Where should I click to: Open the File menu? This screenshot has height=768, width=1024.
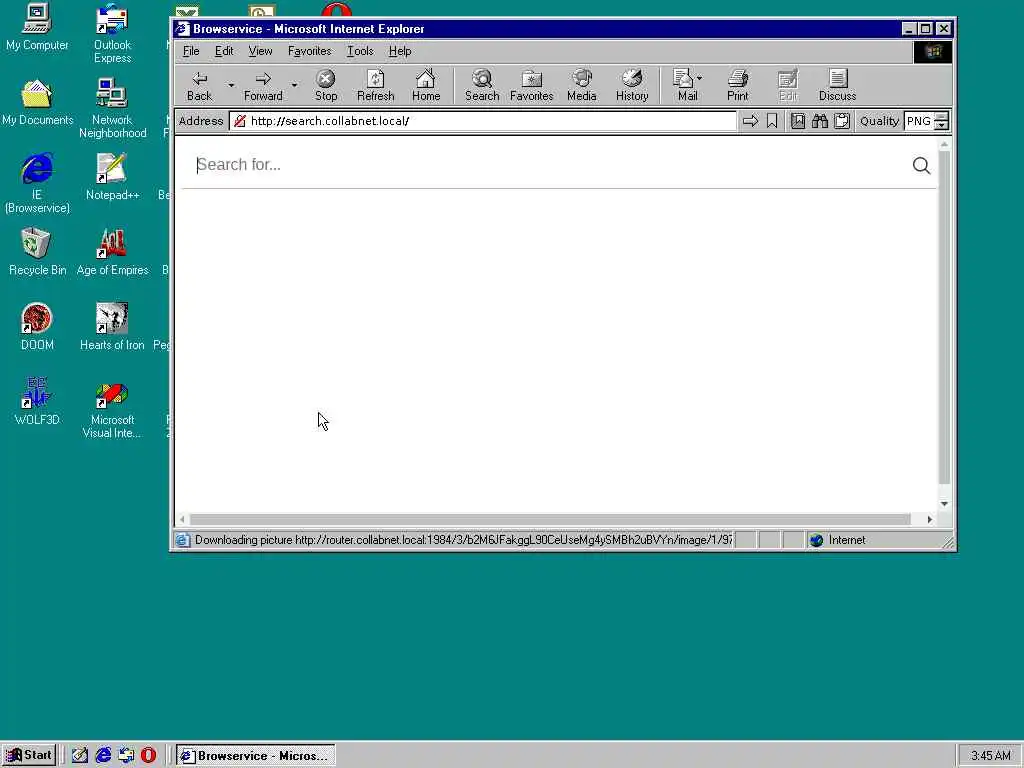191,51
